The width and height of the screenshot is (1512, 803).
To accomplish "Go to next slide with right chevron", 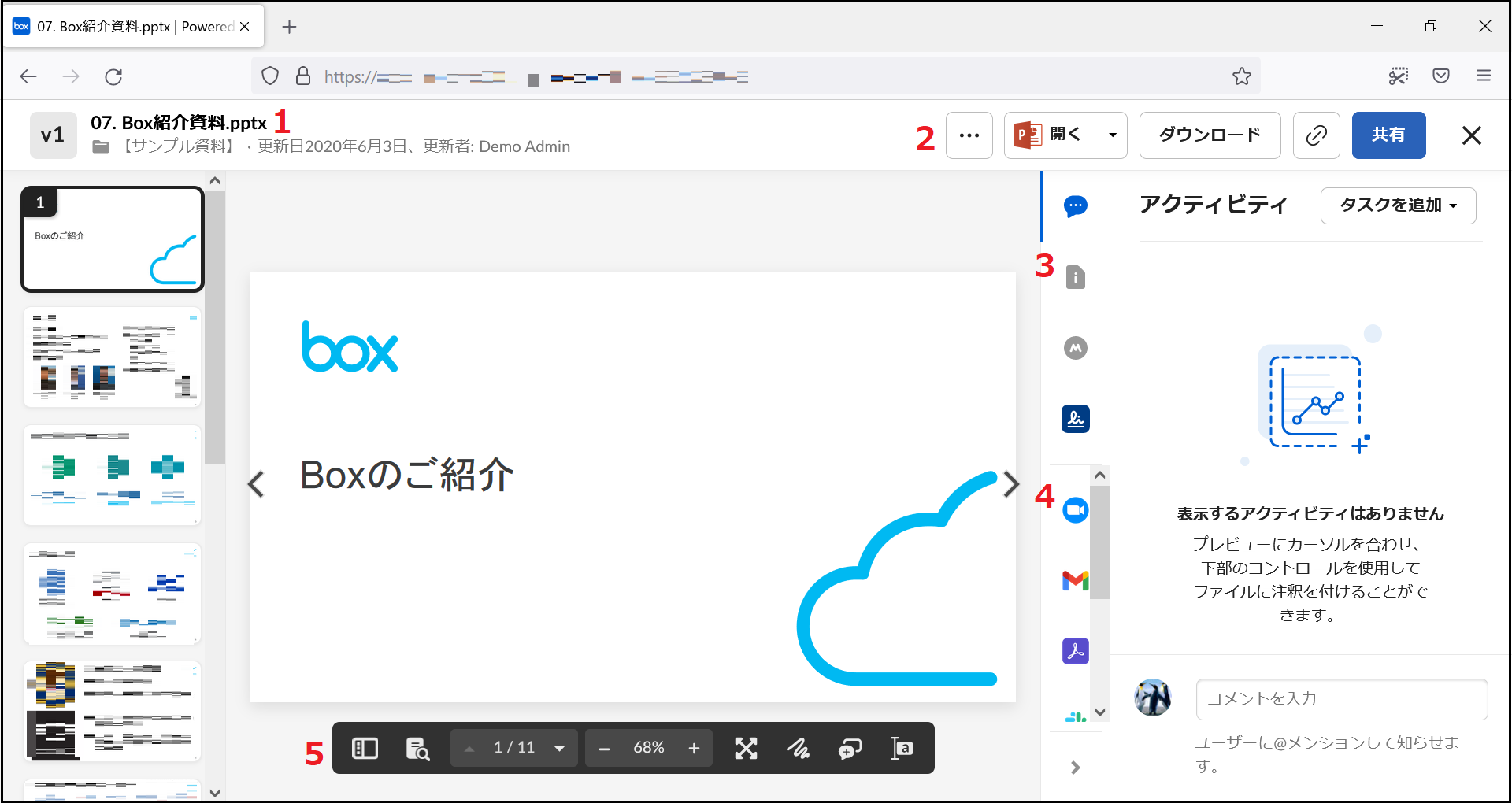I will pos(1012,484).
